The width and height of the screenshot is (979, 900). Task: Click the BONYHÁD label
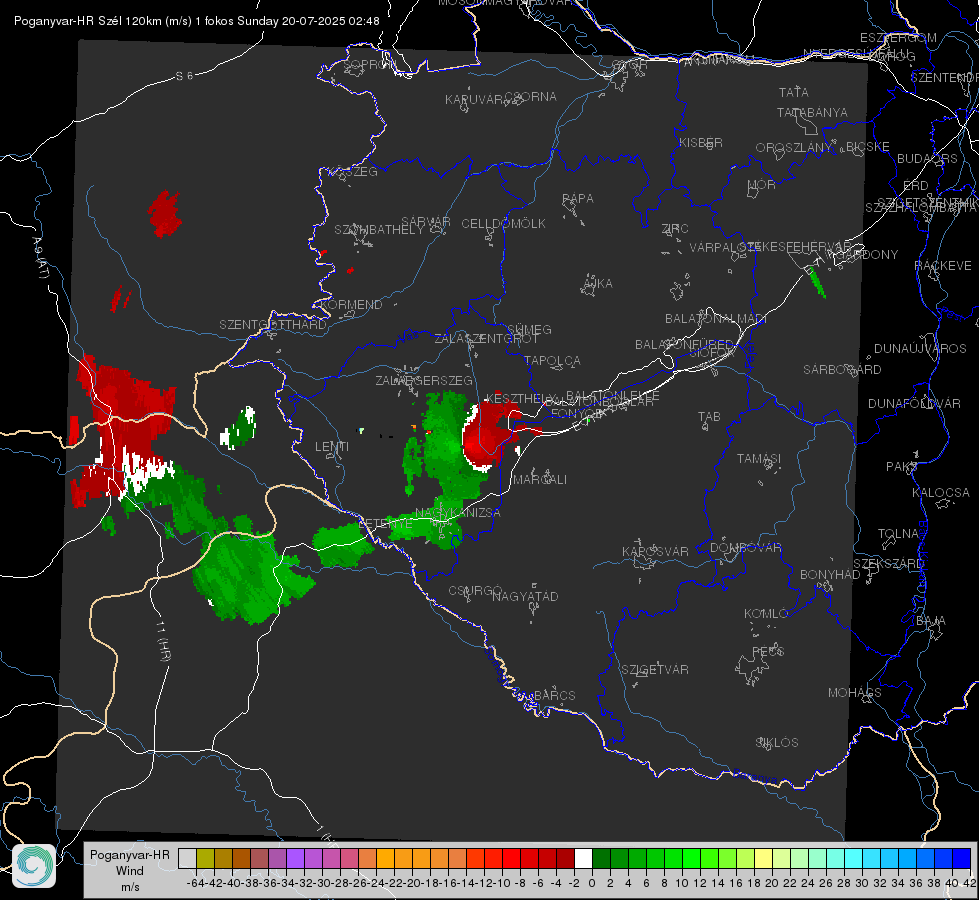pyautogui.click(x=830, y=575)
